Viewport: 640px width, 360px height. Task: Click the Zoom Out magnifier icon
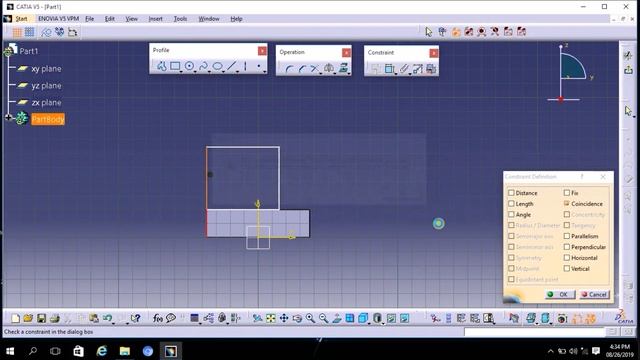coord(323,318)
